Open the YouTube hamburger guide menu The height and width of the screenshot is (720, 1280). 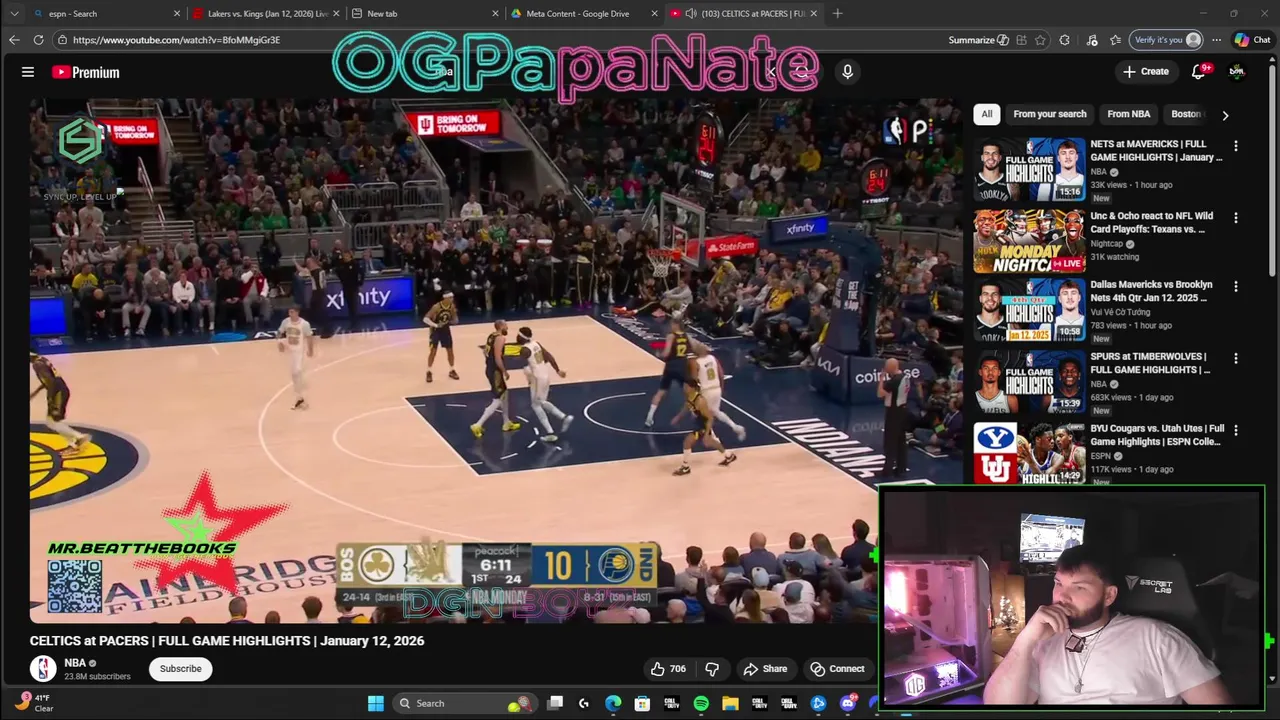click(x=28, y=72)
